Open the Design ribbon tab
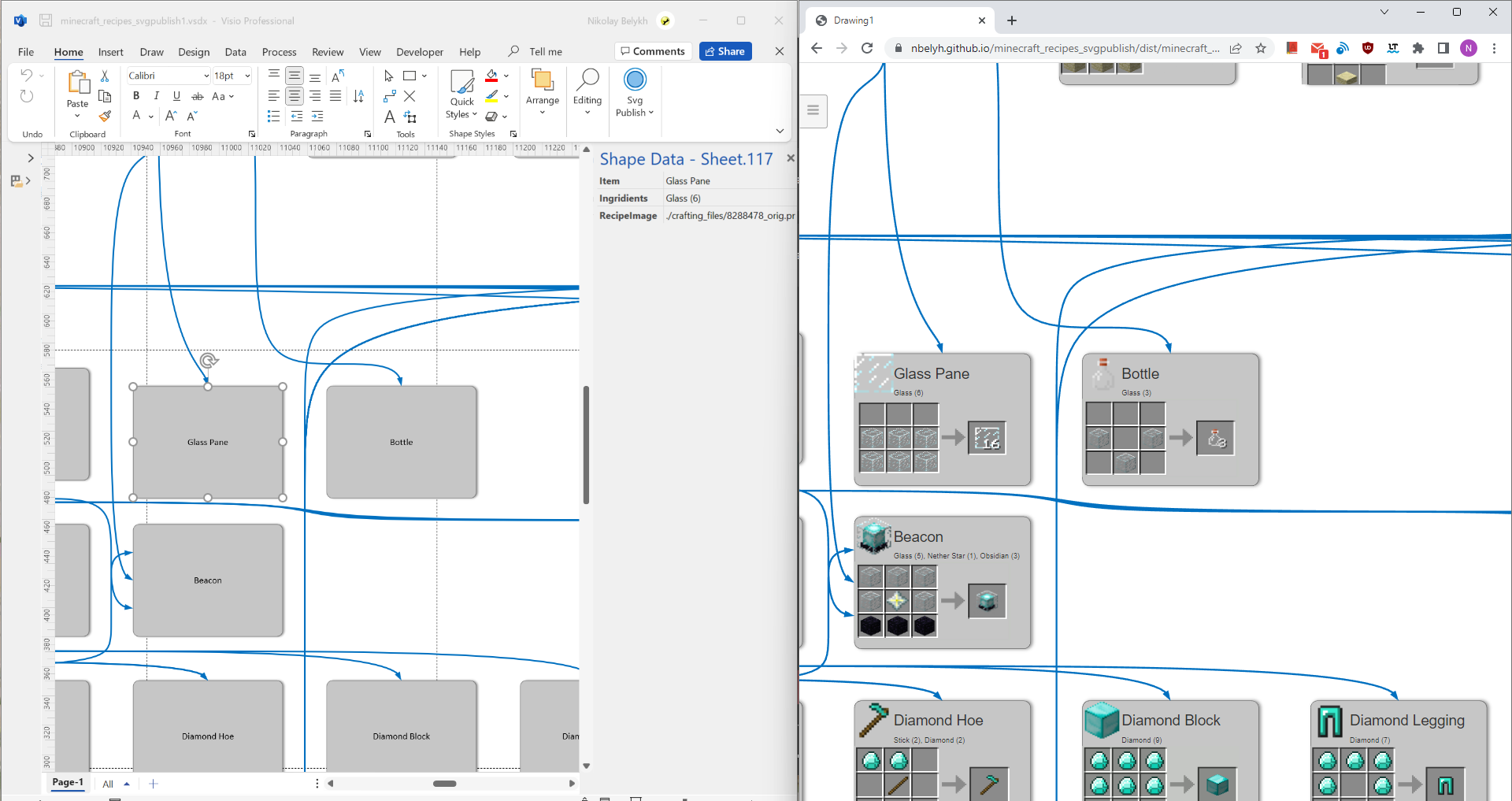Image resolution: width=1512 pixels, height=801 pixels. click(194, 52)
